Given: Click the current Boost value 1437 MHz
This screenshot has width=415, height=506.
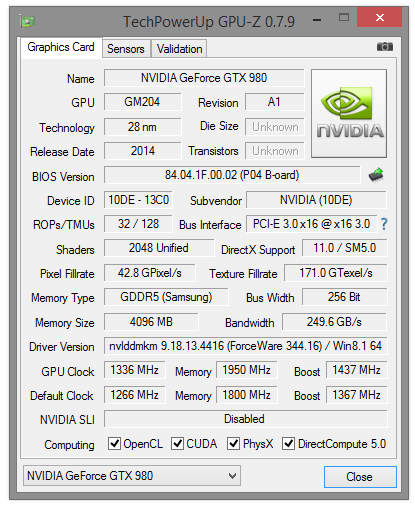Looking at the screenshot, I should (356, 370).
